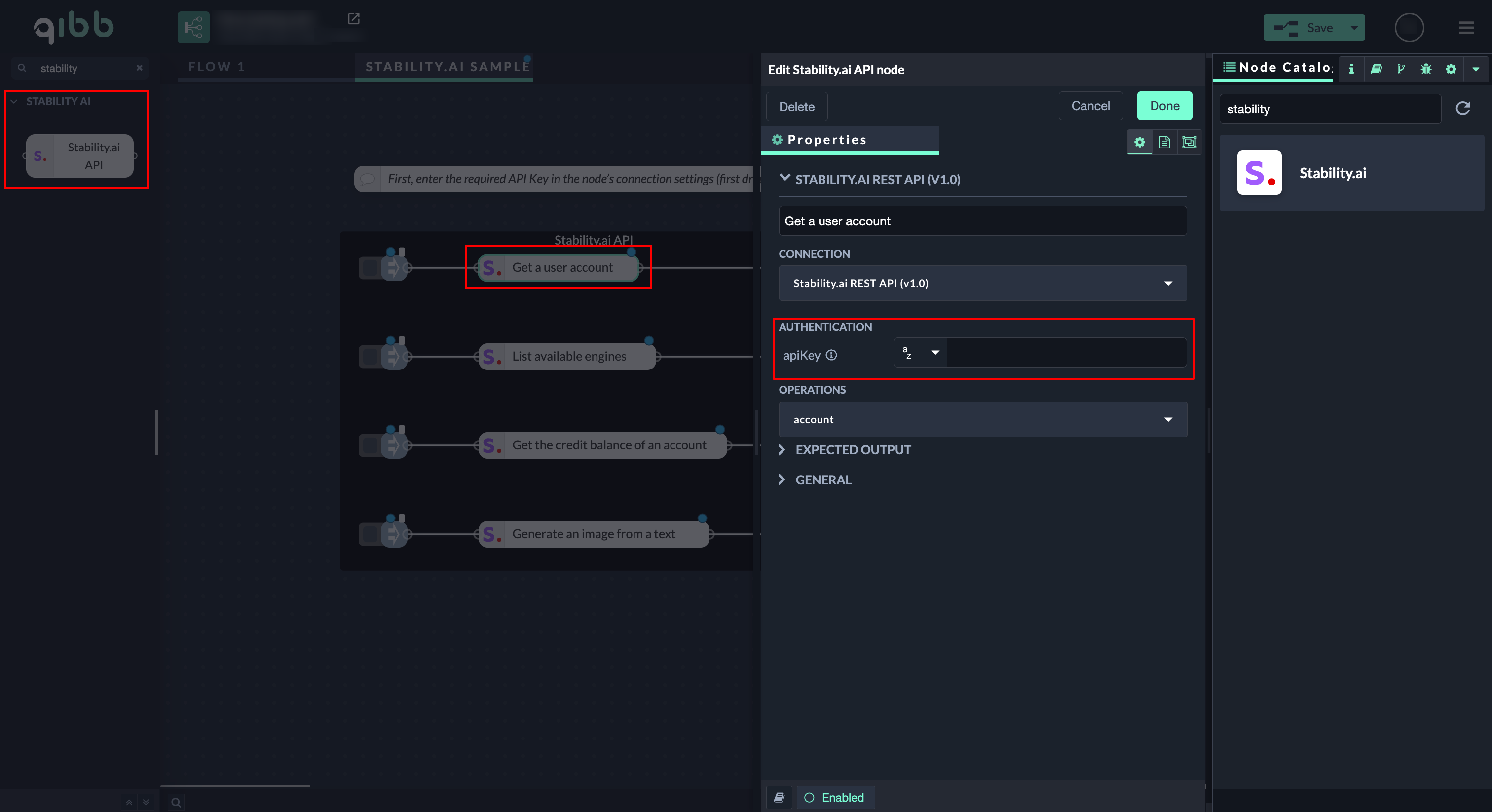Open the debug bug icon tab

pos(1425,69)
